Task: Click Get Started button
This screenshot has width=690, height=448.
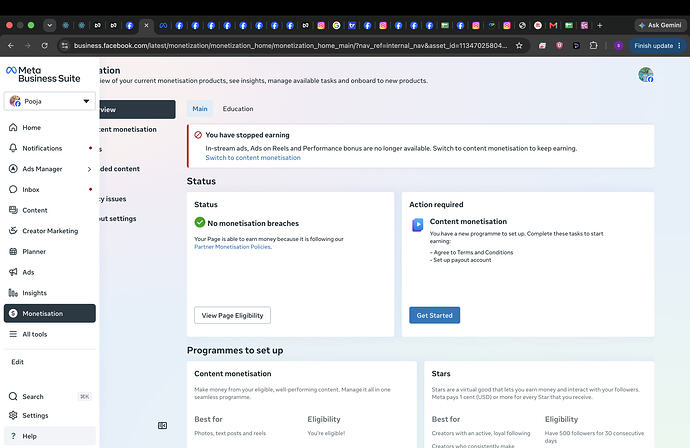Action: 434,316
